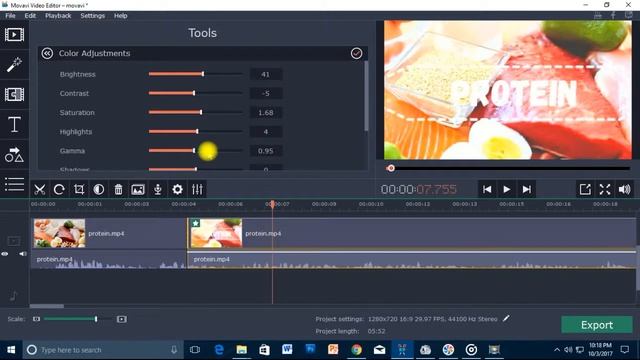Click the Saturation value field 1.68

(266, 113)
